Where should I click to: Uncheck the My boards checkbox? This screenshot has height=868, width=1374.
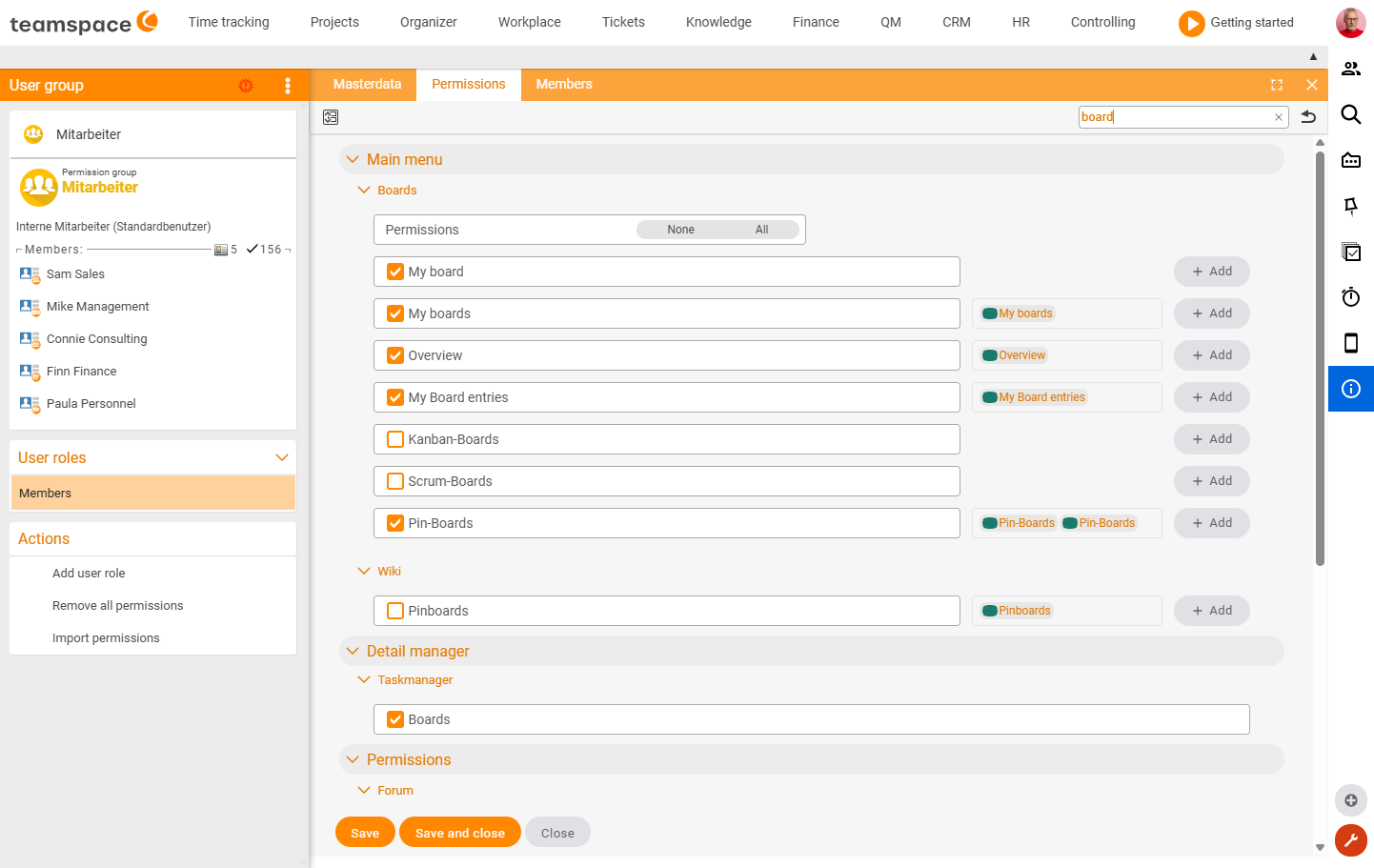395,313
